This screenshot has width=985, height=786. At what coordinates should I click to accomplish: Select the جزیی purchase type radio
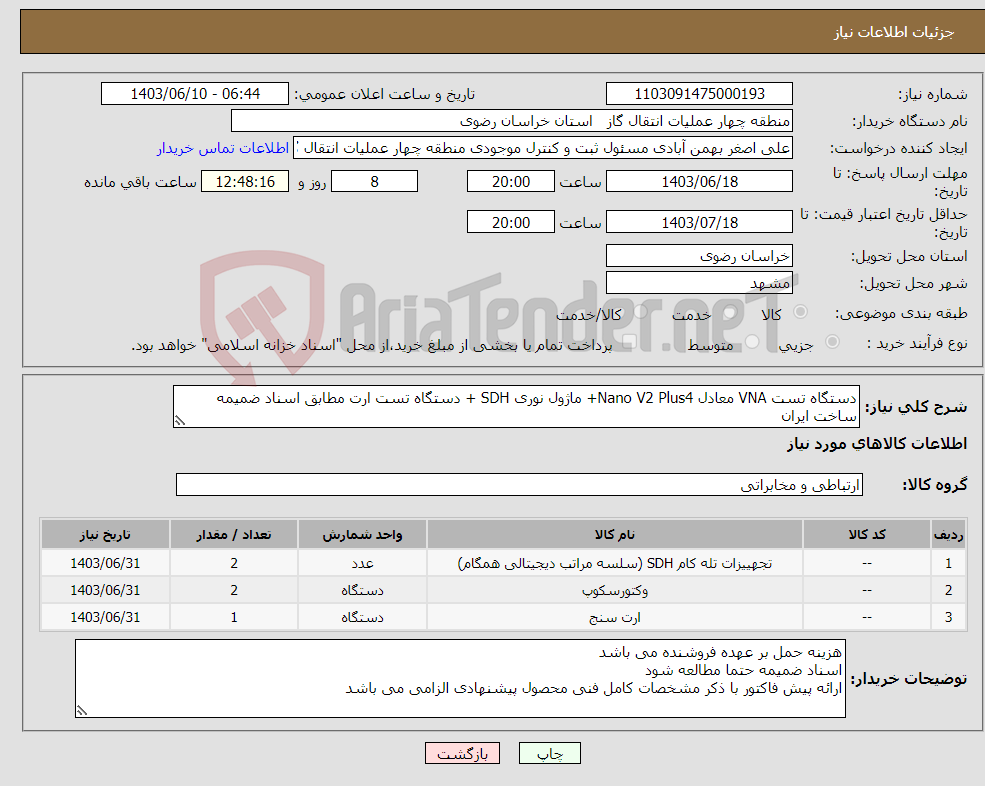point(832,342)
